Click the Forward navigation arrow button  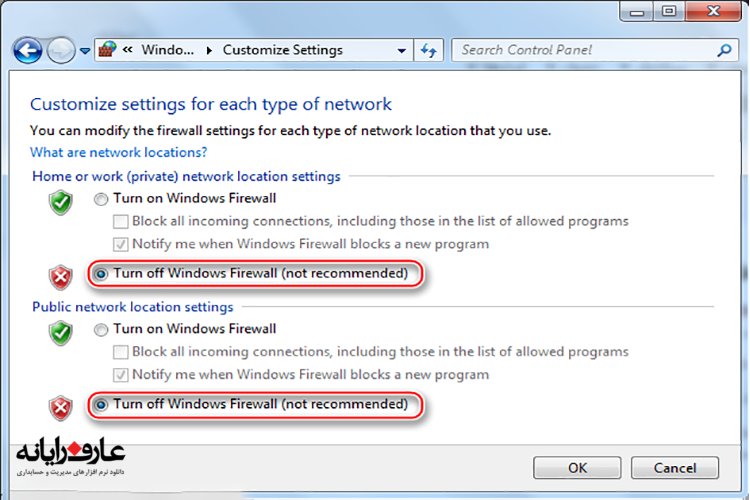(x=61, y=49)
